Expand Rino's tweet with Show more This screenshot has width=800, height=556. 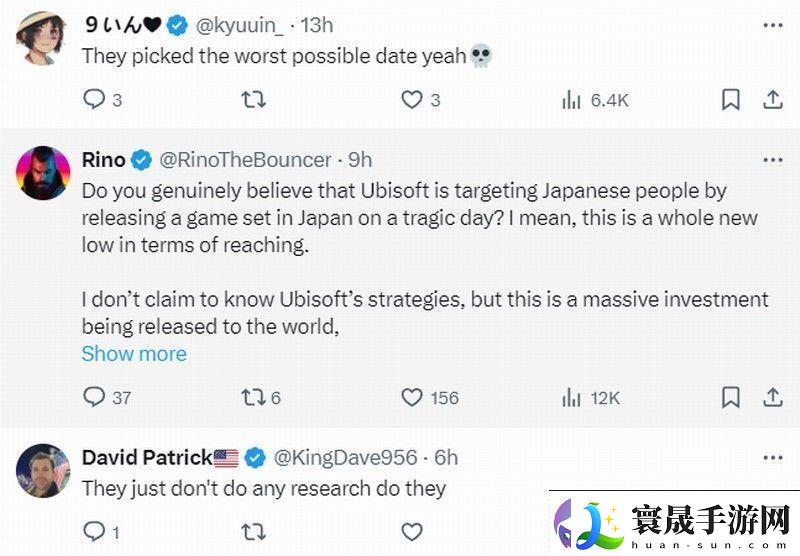tap(134, 354)
